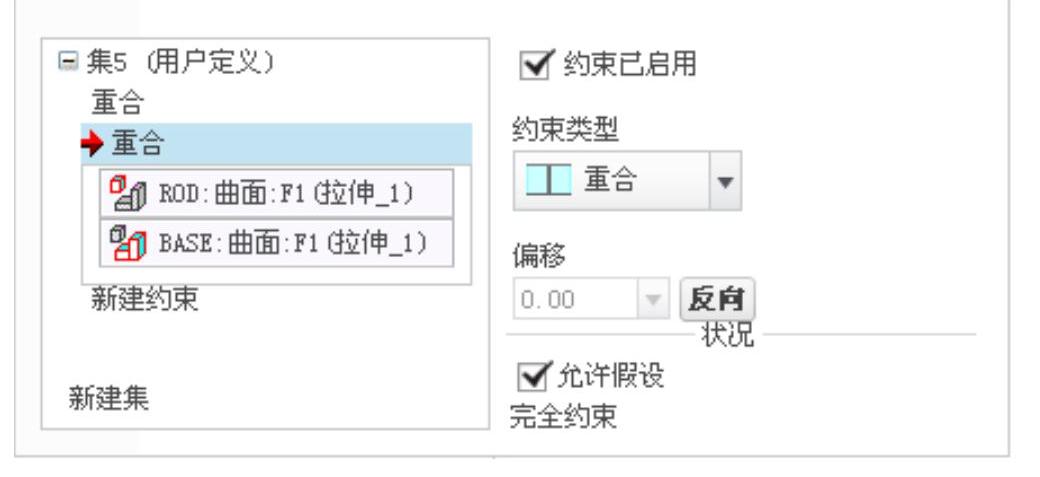
Task: Click the ROD component reference icon
Action: point(128,193)
